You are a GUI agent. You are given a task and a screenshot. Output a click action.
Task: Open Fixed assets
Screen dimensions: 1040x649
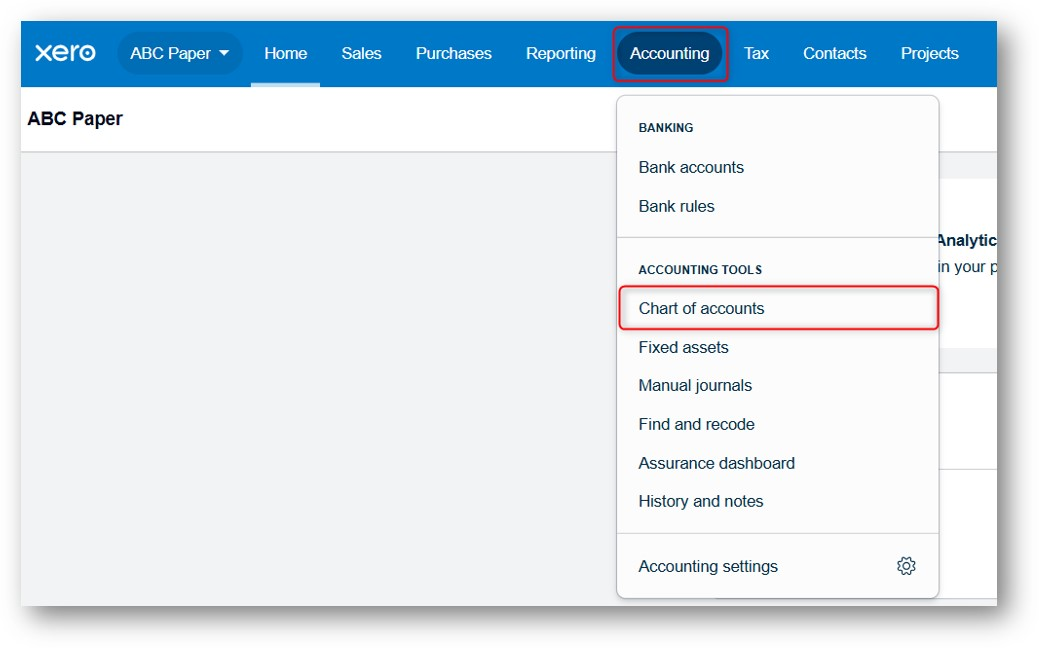(x=777, y=347)
